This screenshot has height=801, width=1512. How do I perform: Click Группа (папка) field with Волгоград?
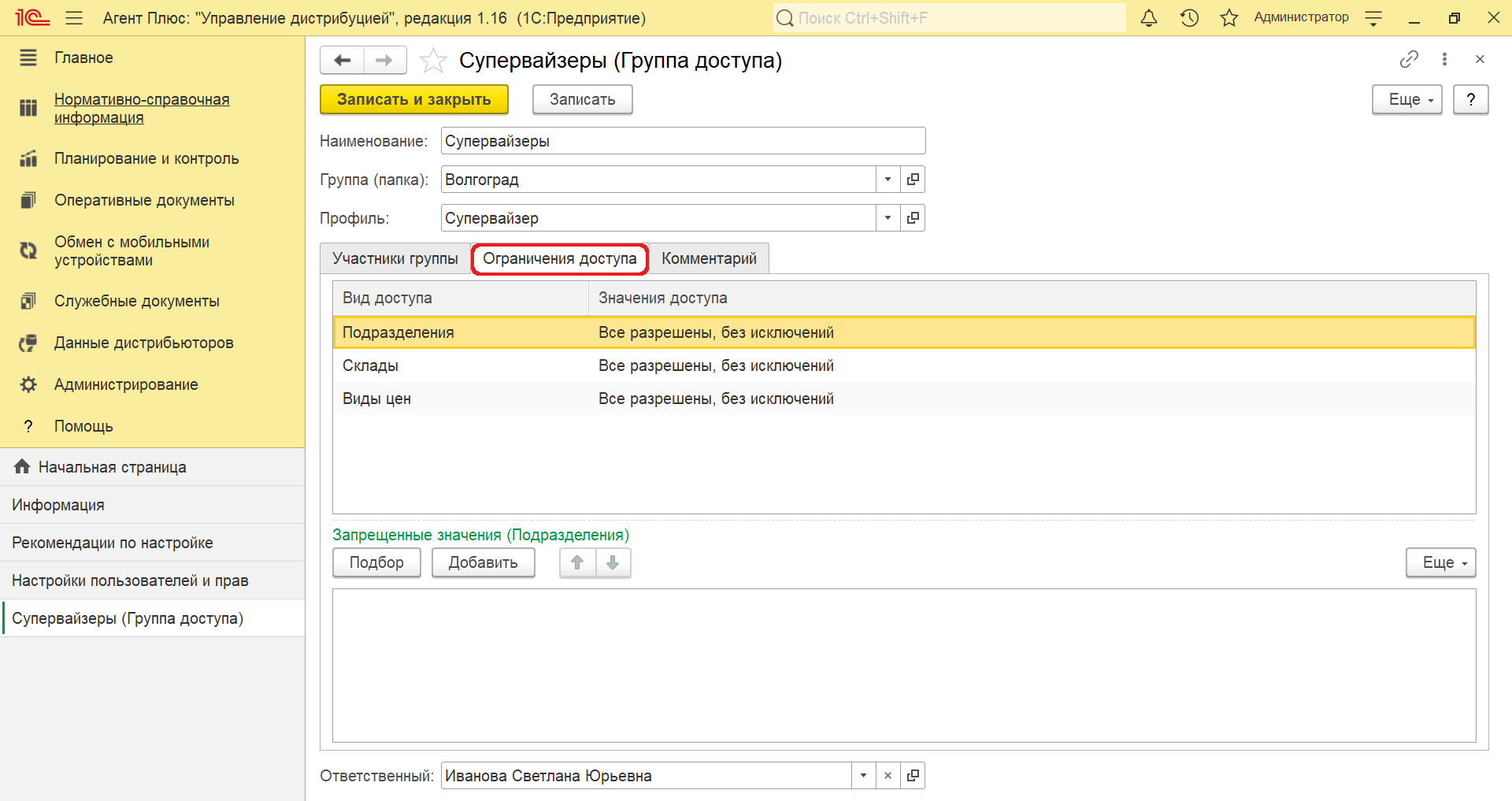(658, 180)
